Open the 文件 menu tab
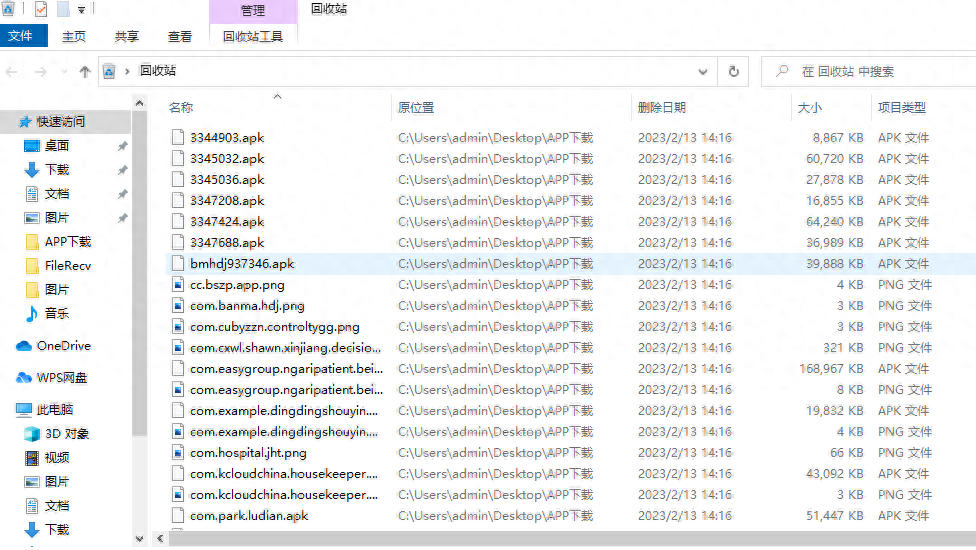The width and height of the screenshot is (976, 550). [x=23, y=36]
